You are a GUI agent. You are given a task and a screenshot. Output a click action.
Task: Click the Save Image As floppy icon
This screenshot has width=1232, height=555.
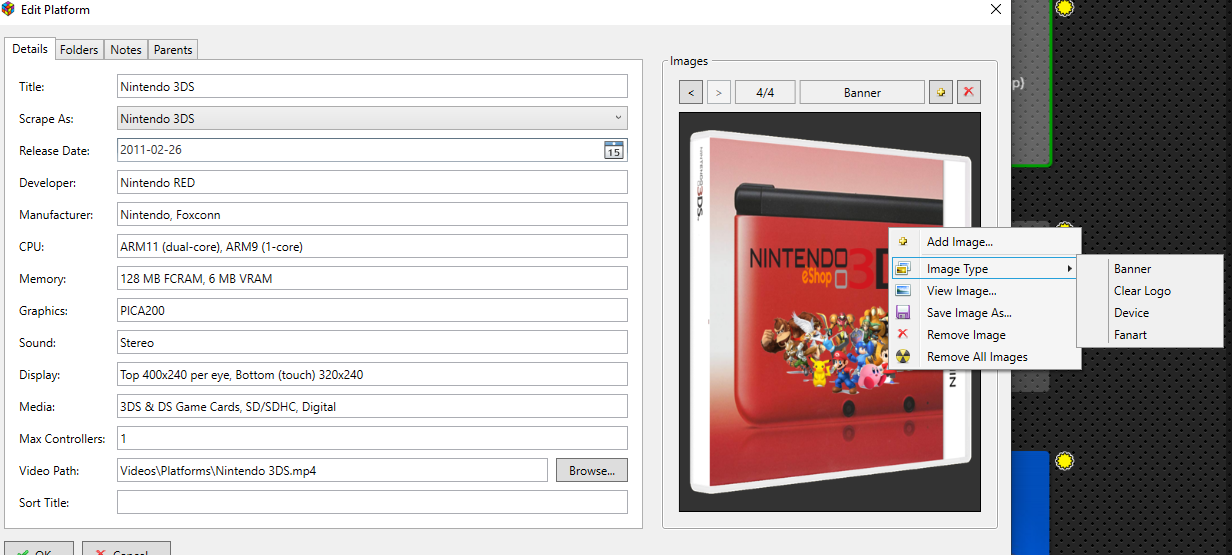[903, 313]
